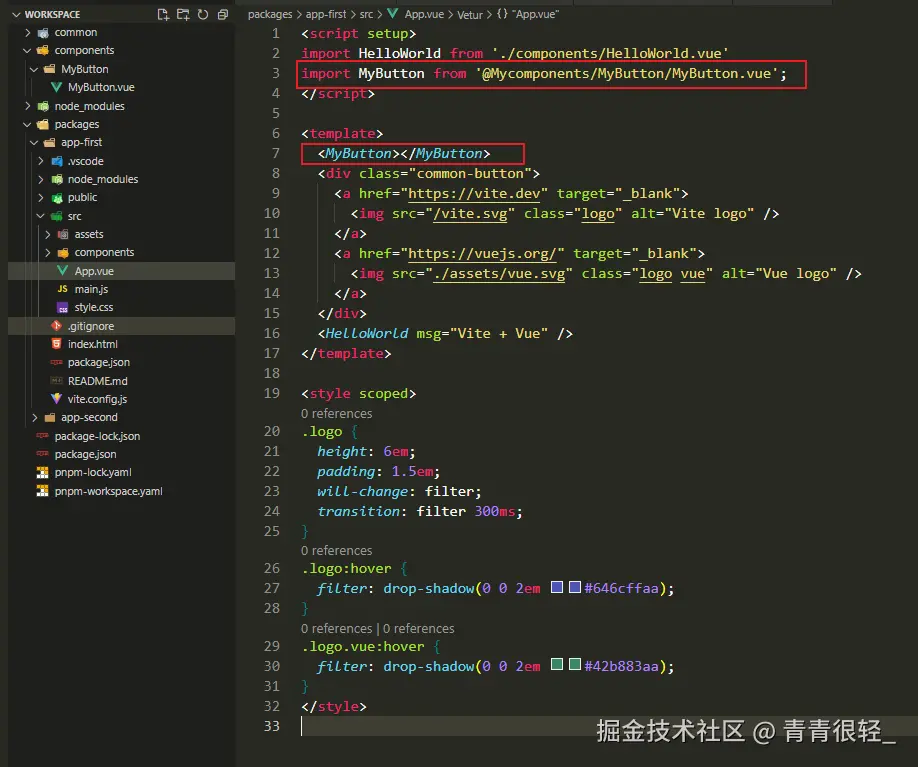Click '0 references' code lens above .logo:hover
This screenshot has height=767, width=918.
[x=336, y=550]
